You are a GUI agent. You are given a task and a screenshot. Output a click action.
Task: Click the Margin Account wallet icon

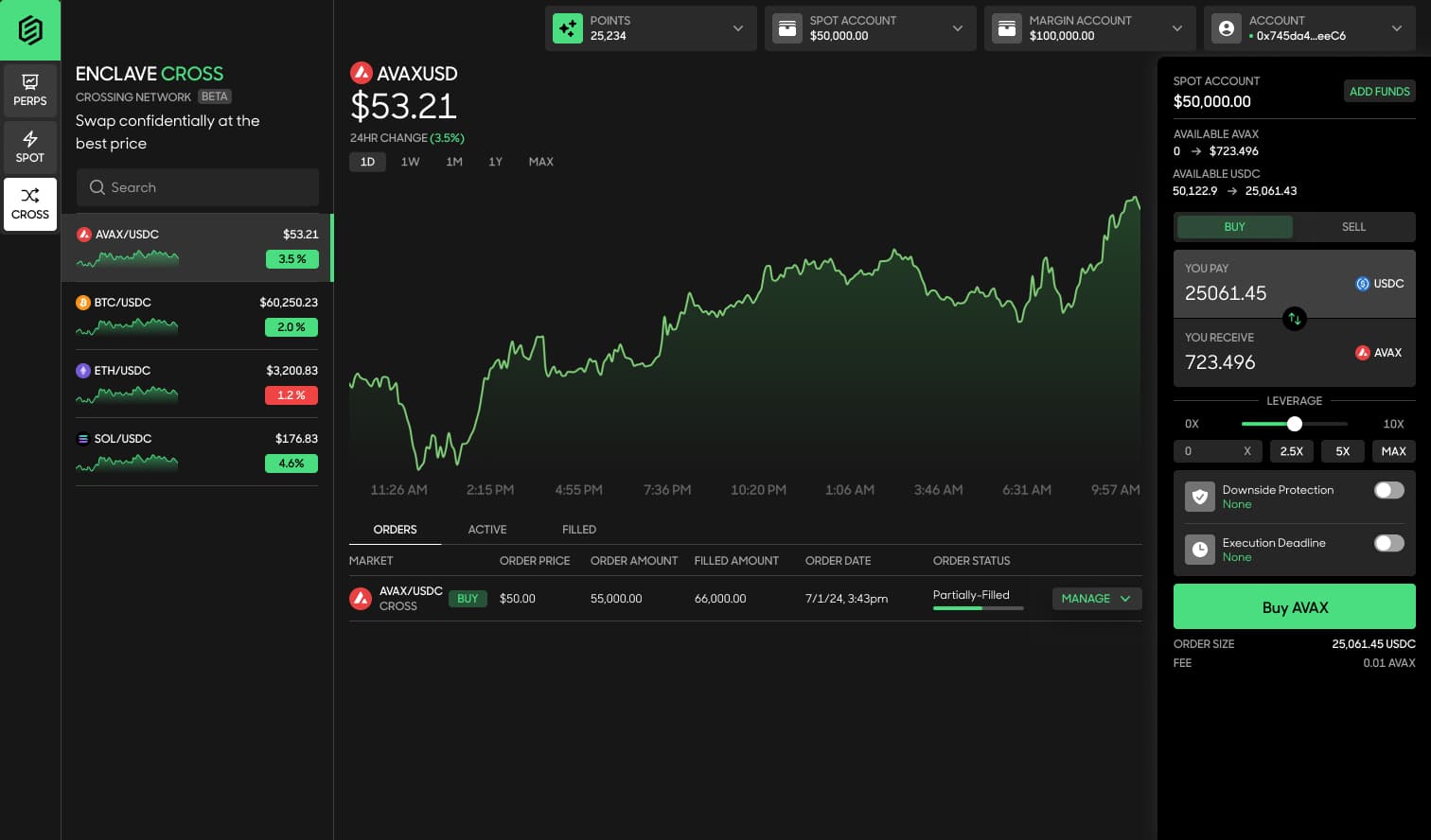tap(1007, 28)
